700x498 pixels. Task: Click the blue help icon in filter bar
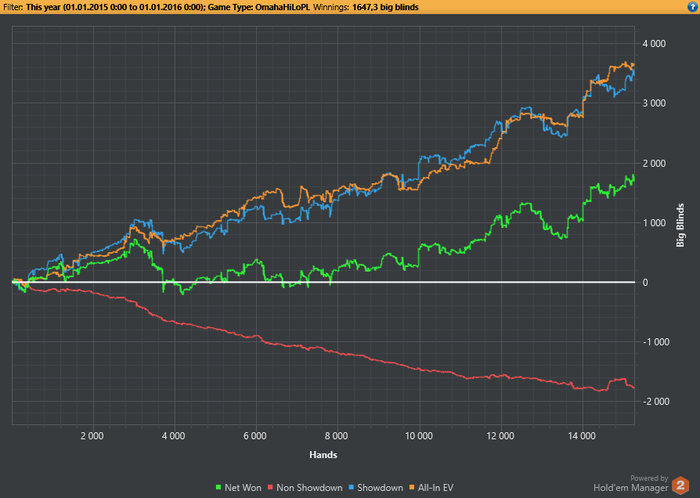(x=693, y=6)
